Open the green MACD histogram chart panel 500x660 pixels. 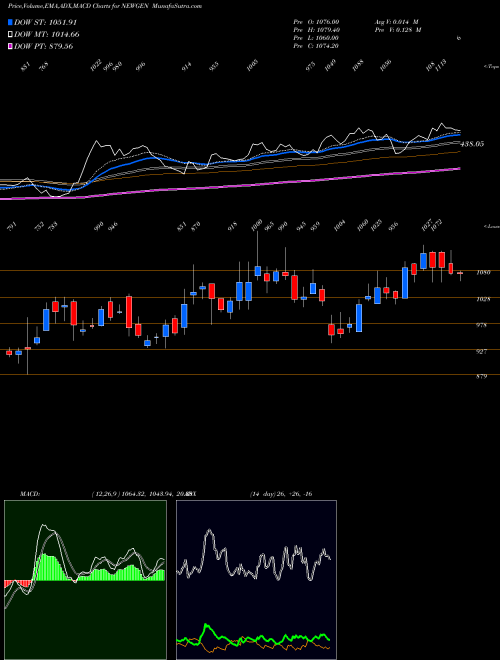coord(85,580)
